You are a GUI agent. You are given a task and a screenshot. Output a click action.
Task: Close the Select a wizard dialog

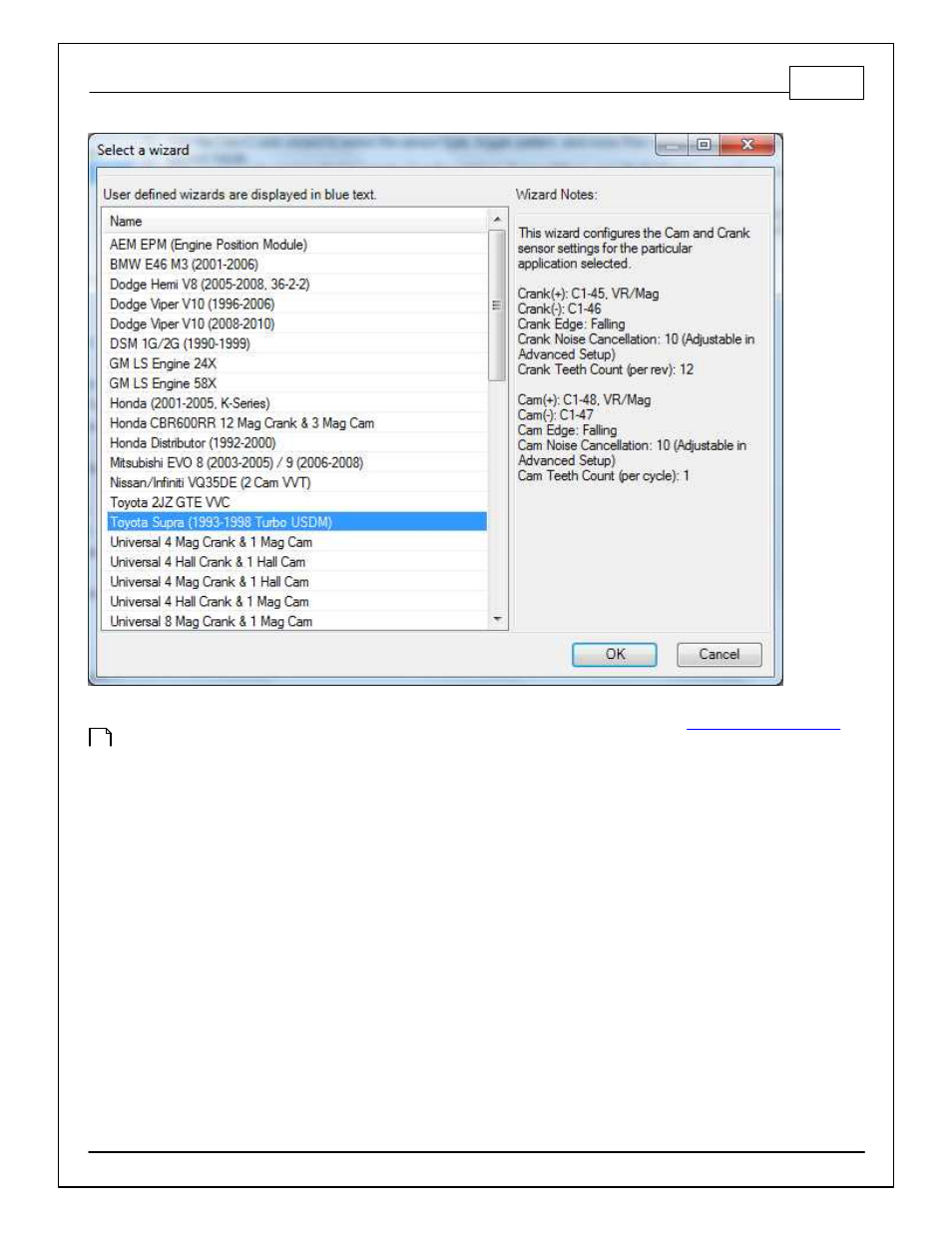coord(746,145)
